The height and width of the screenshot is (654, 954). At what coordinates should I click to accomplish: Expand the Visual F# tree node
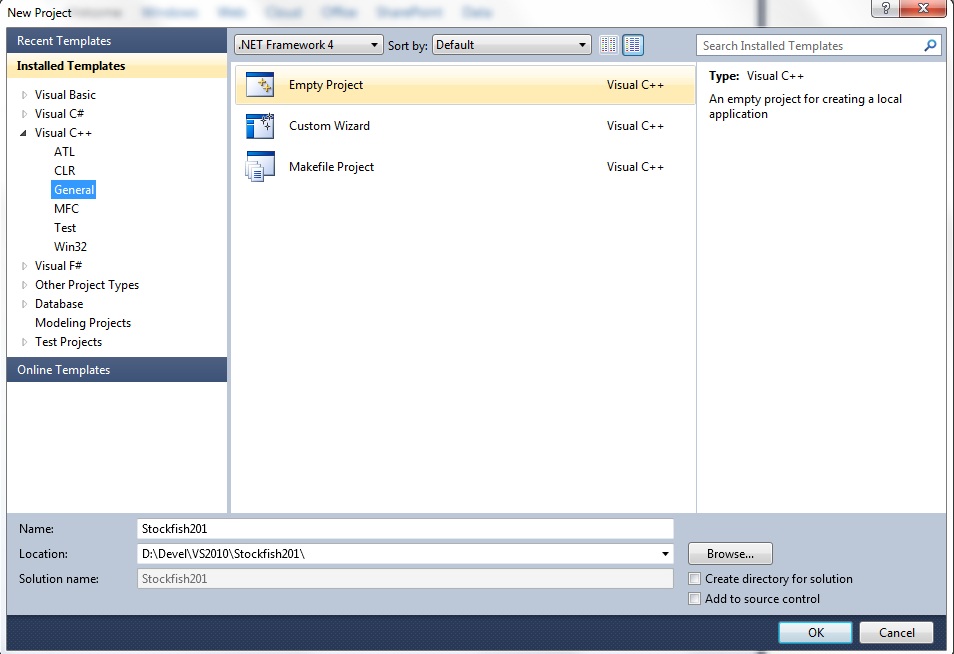24,266
